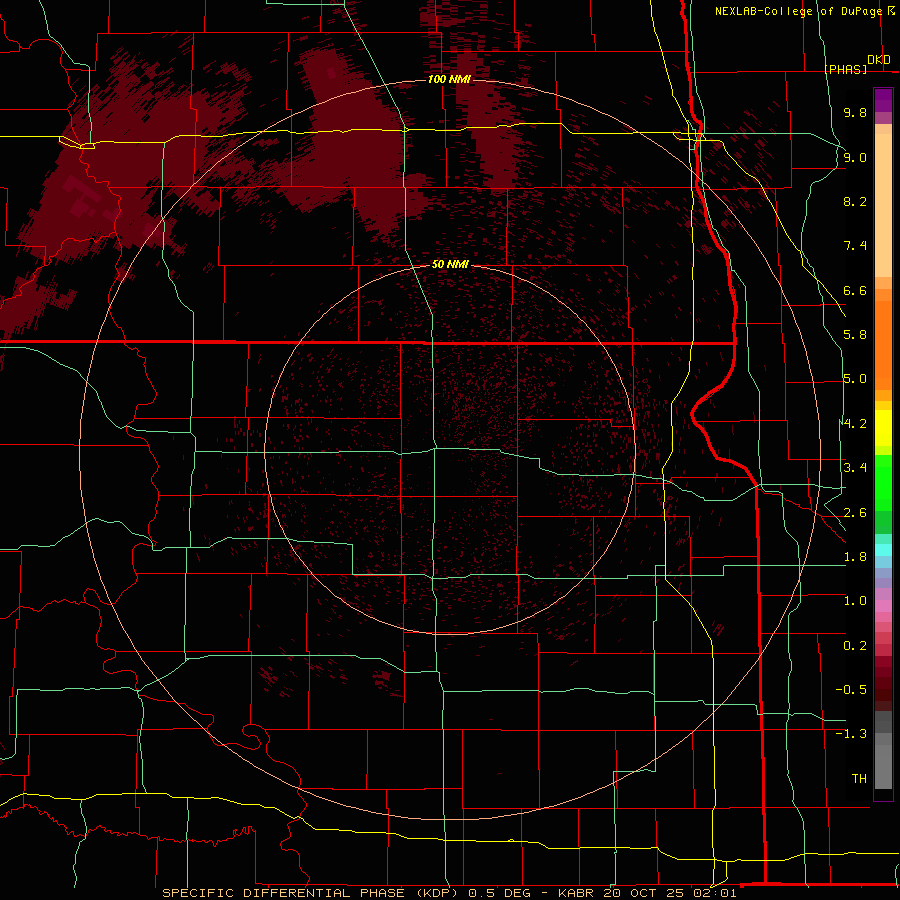Click the [PHAS] units label
Screen dimensions: 900x900
pyautogui.click(x=845, y=69)
